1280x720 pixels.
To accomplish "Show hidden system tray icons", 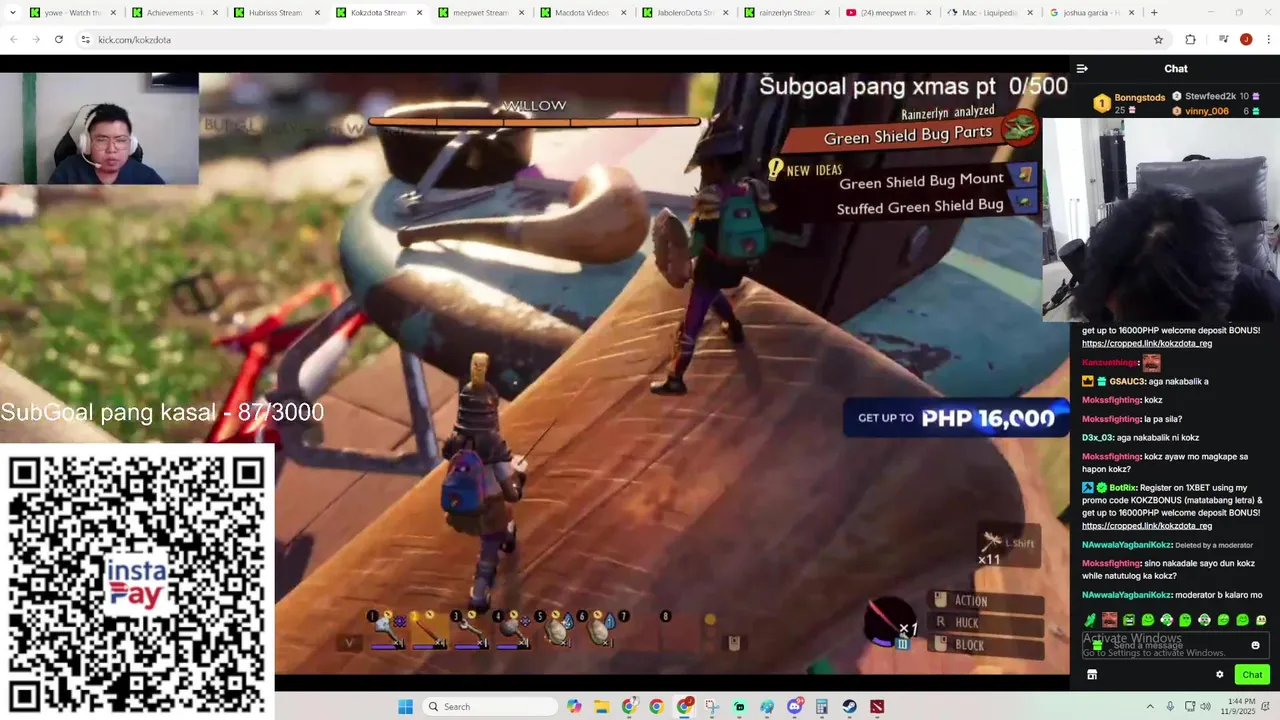I will click(x=1150, y=707).
